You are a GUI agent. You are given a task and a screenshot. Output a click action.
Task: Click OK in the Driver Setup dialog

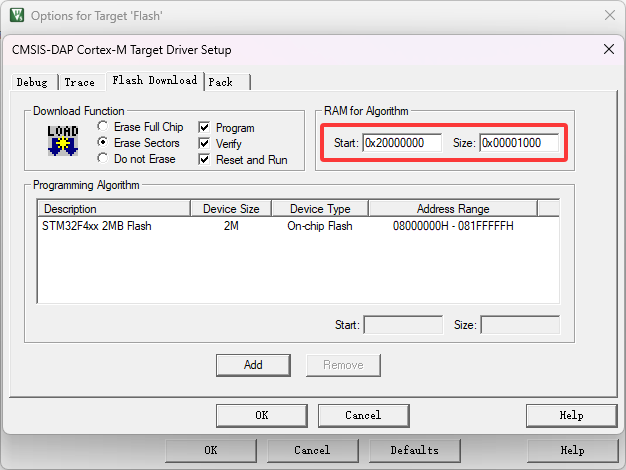262,416
